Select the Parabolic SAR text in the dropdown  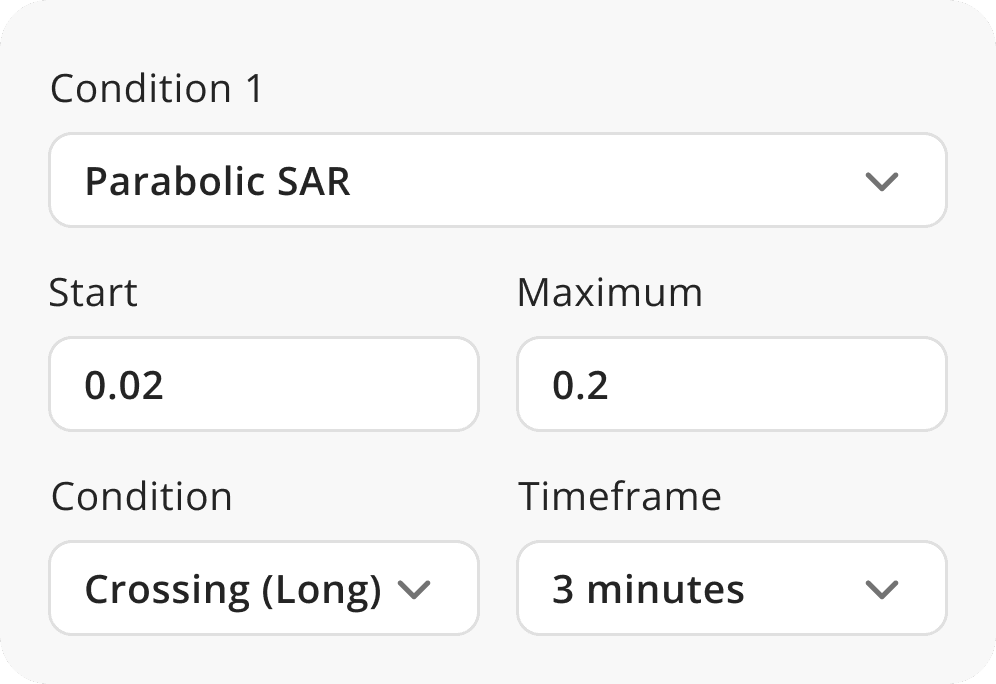(217, 182)
